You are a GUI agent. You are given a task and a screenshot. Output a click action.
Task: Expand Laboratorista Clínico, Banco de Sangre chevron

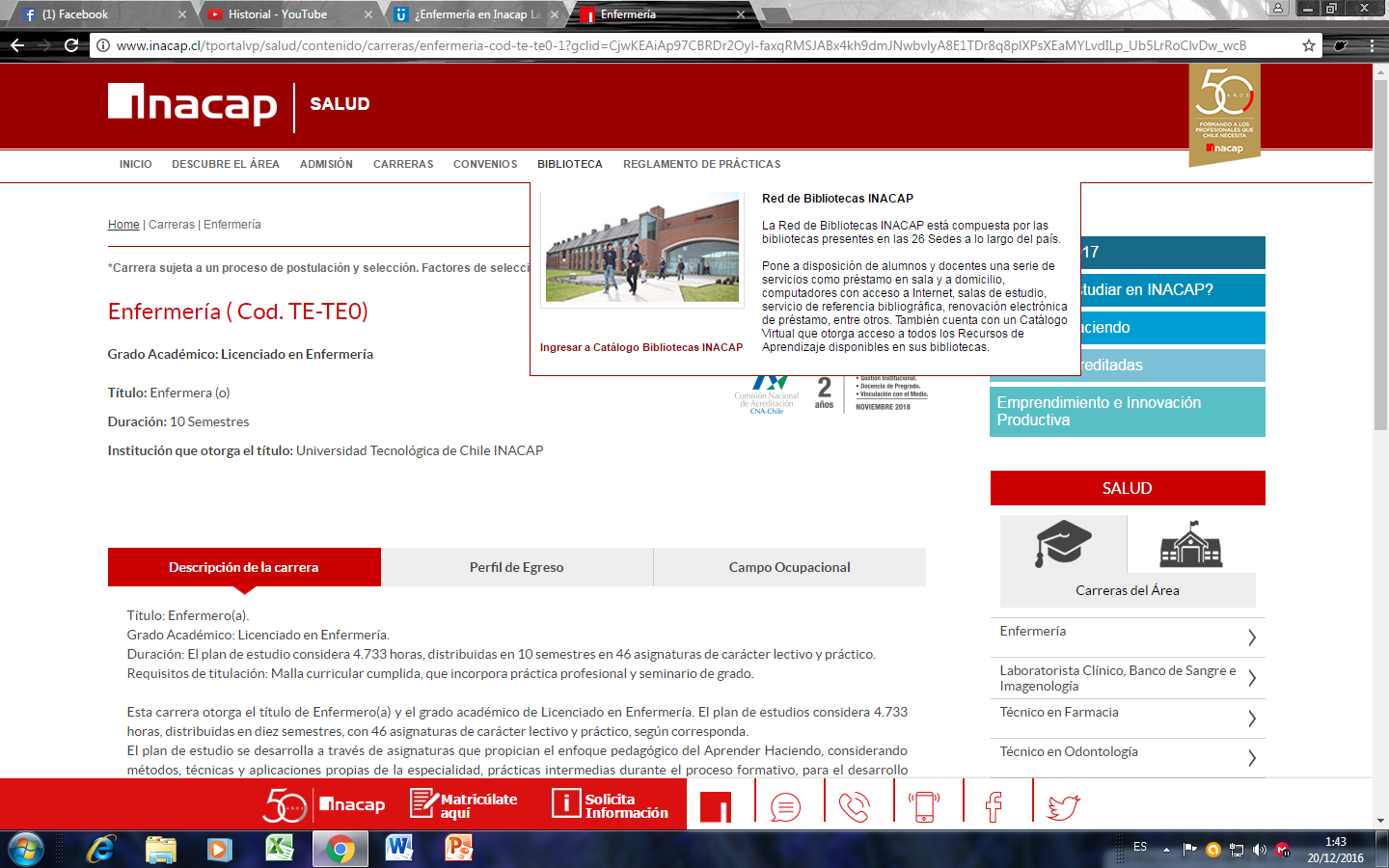point(1252,678)
